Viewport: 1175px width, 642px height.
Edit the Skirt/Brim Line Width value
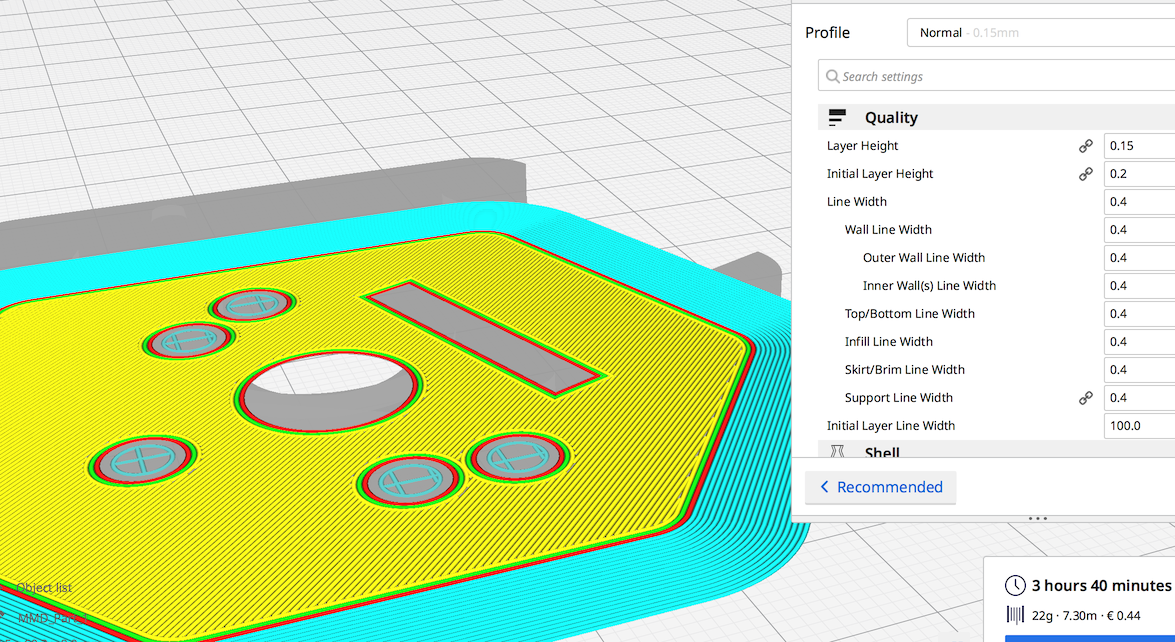[x=1139, y=369]
